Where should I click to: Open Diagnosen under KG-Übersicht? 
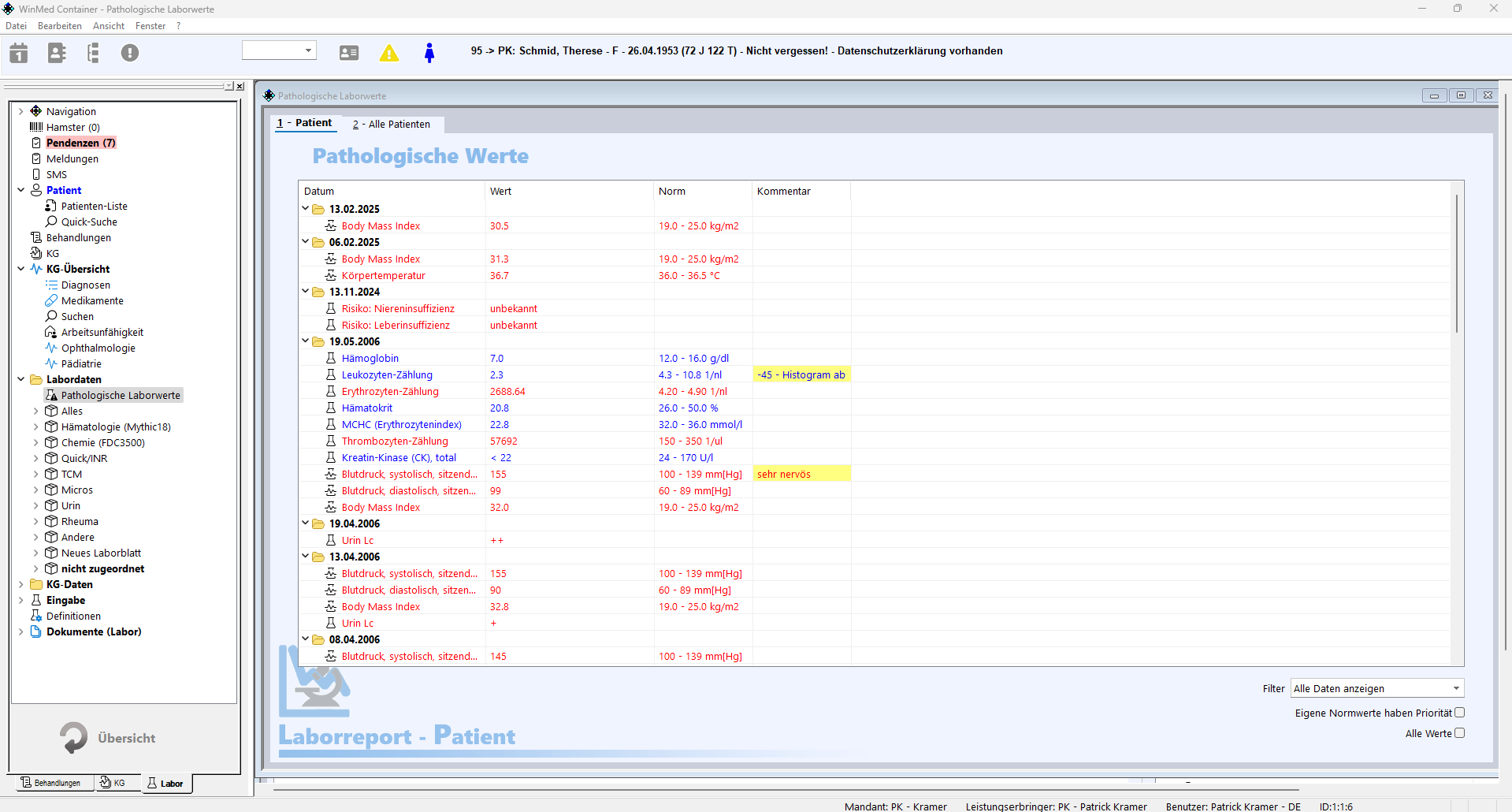(86, 285)
